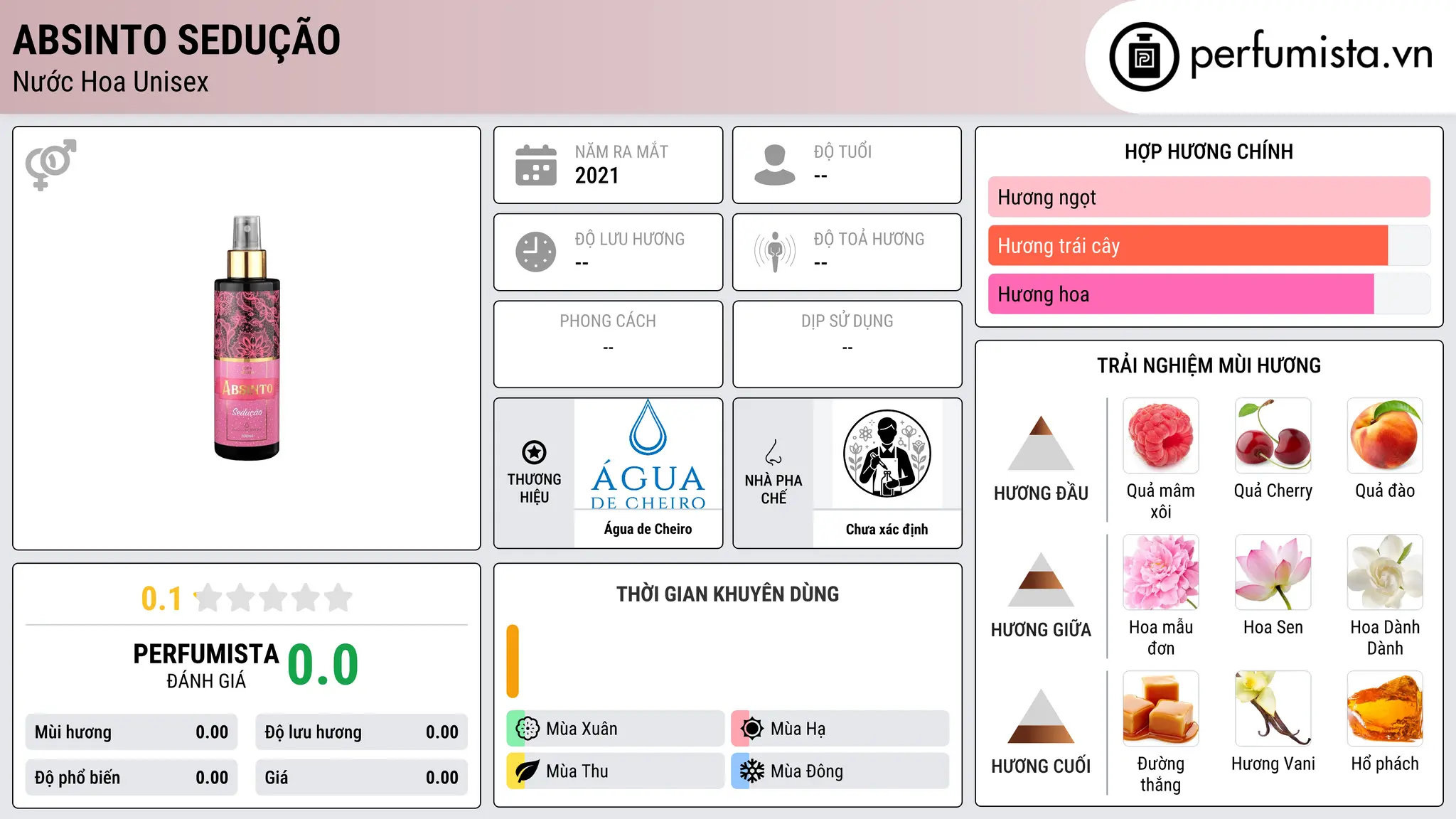This screenshot has width=1456, height=819.
Task: Click the Quả Cherry note name
Action: tap(1273, 491)
